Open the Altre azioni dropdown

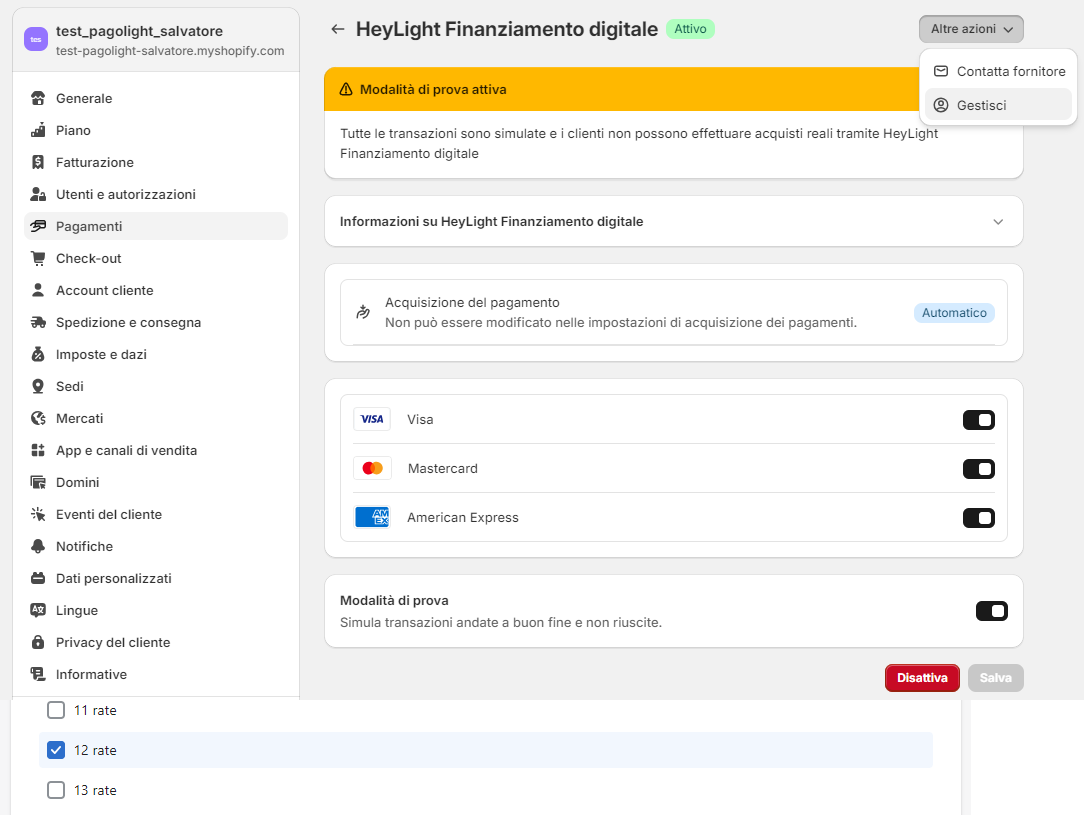coord(971,29)
